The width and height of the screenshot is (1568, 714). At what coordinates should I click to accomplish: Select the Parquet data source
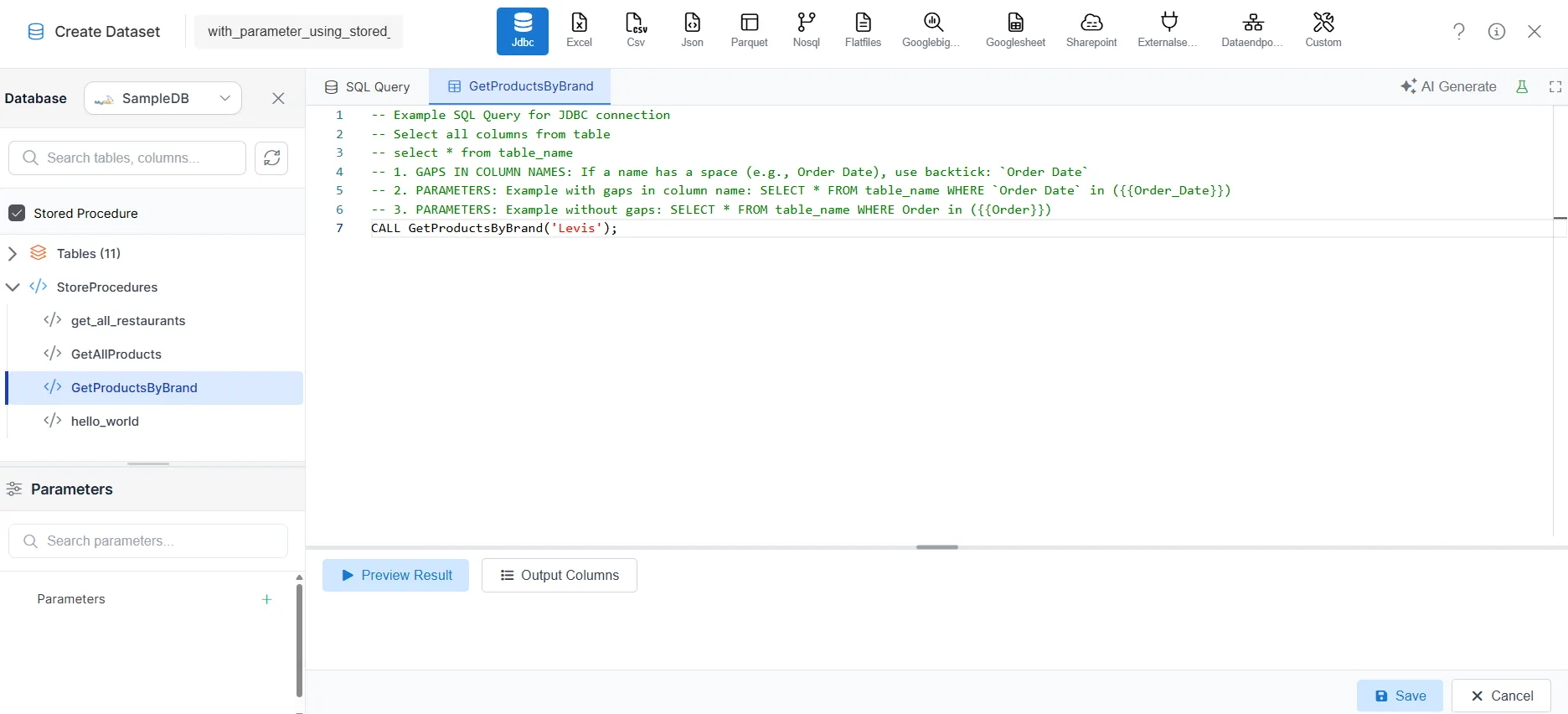749,31
